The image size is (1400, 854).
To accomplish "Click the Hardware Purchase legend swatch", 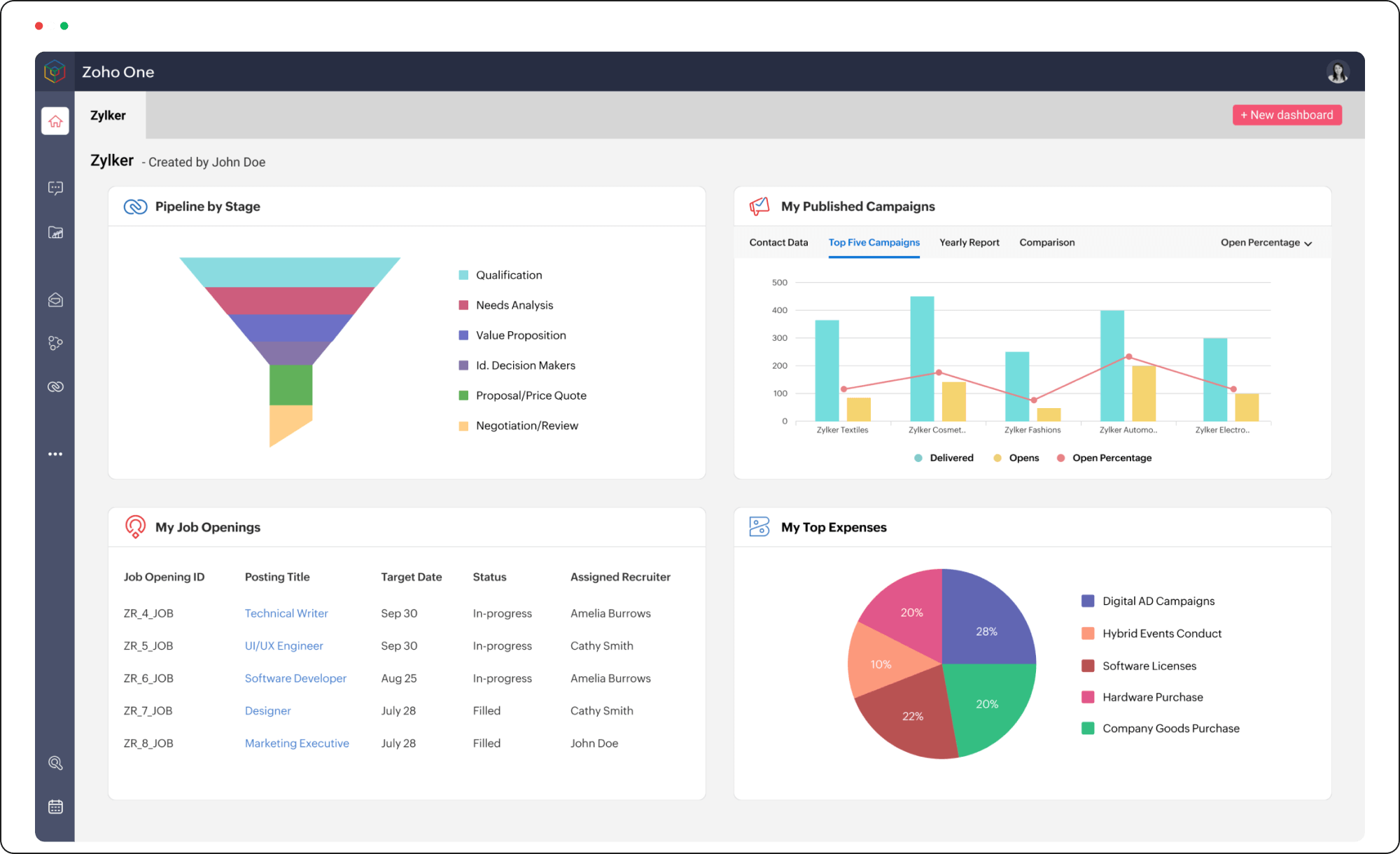I will (x=1088, y=697).
